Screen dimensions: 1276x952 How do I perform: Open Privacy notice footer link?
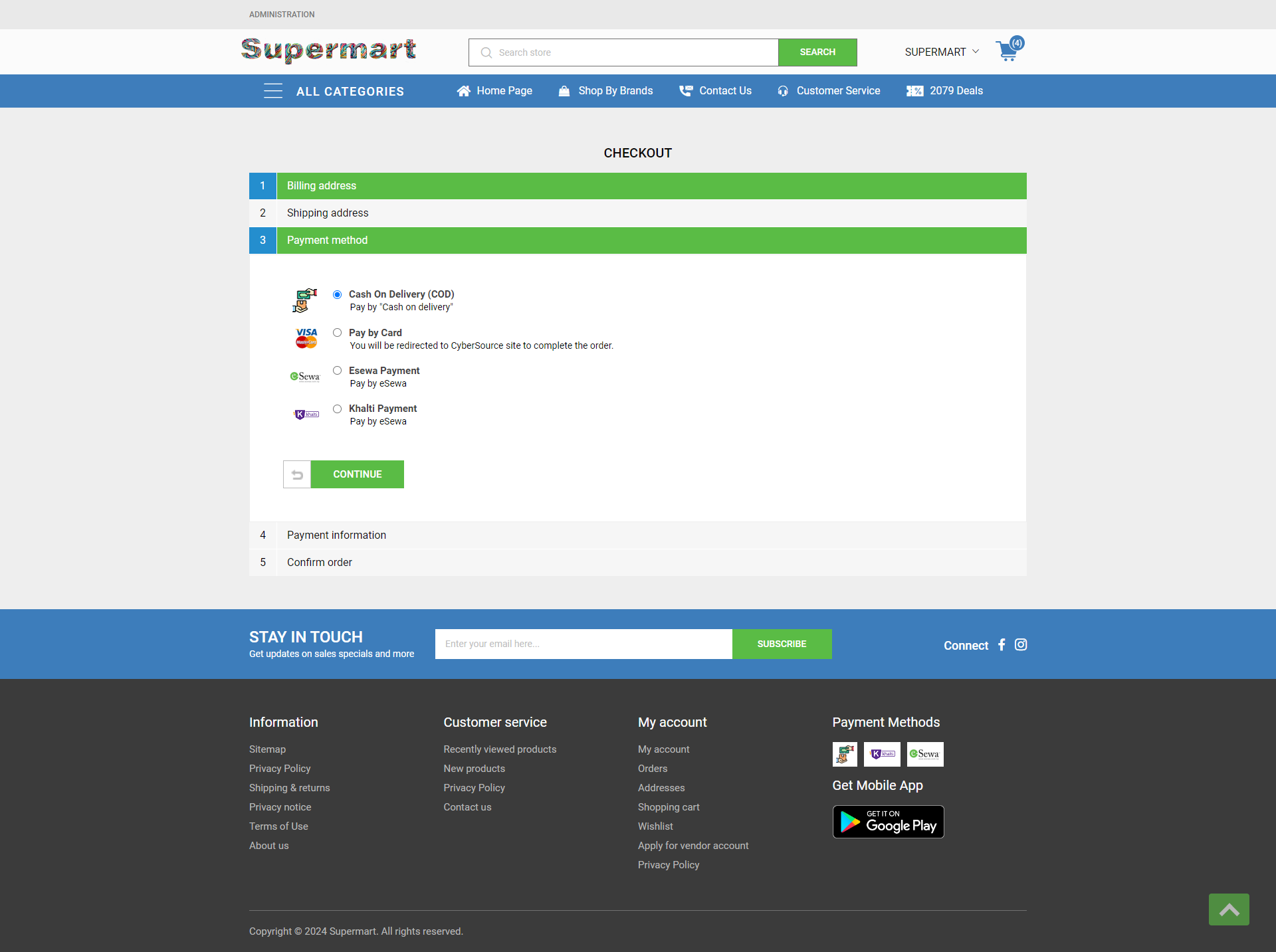280,807
